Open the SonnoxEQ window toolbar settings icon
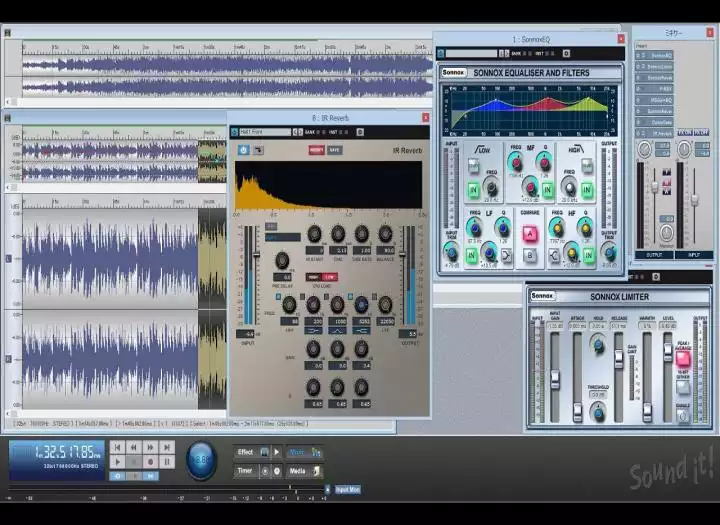Screen dimensions: 720x525 pyautogui.click(x=566, y=54)
